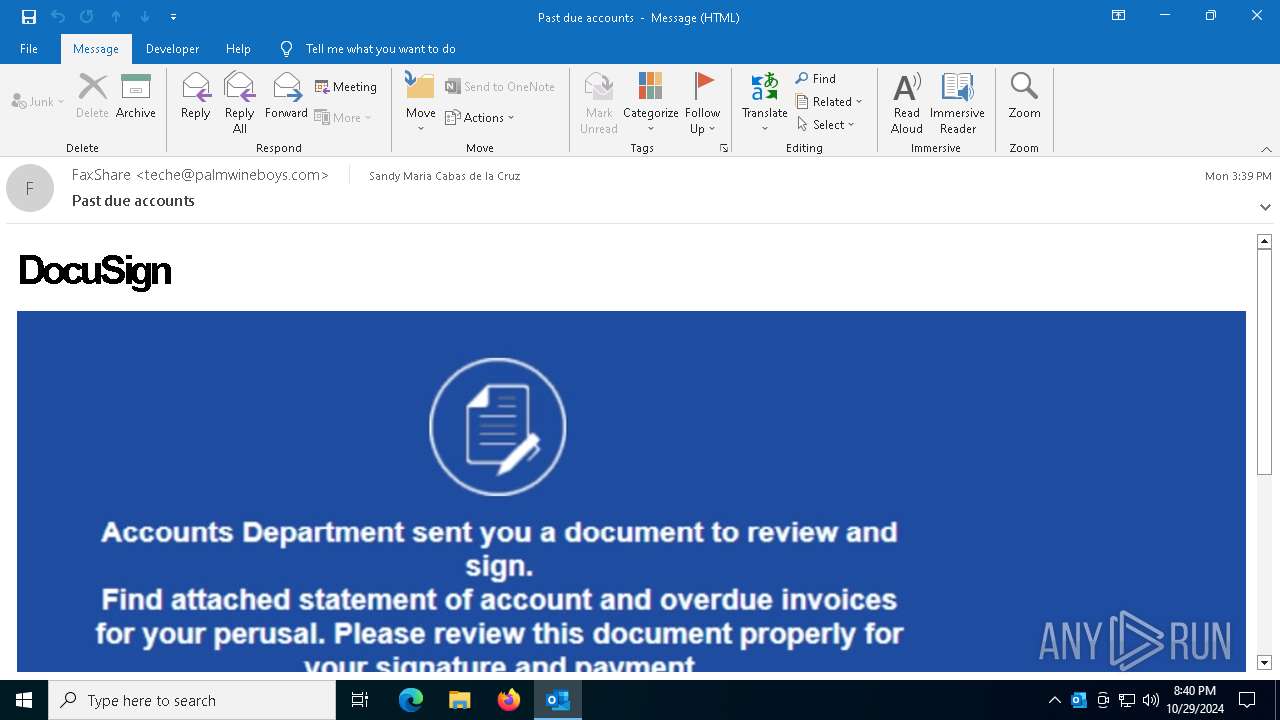Mark the message as Unread
This screenshot has height=720, width=1280.
point(599,103)
